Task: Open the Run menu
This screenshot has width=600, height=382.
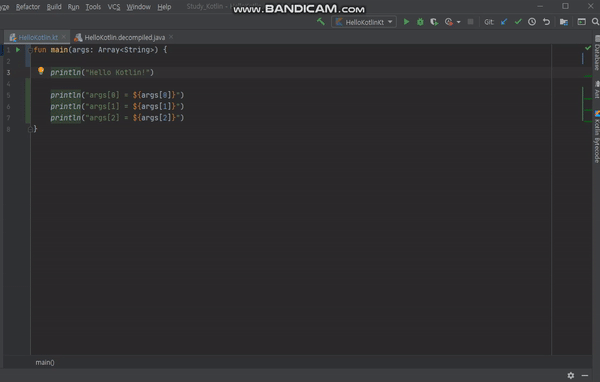Action: (73, 7)
